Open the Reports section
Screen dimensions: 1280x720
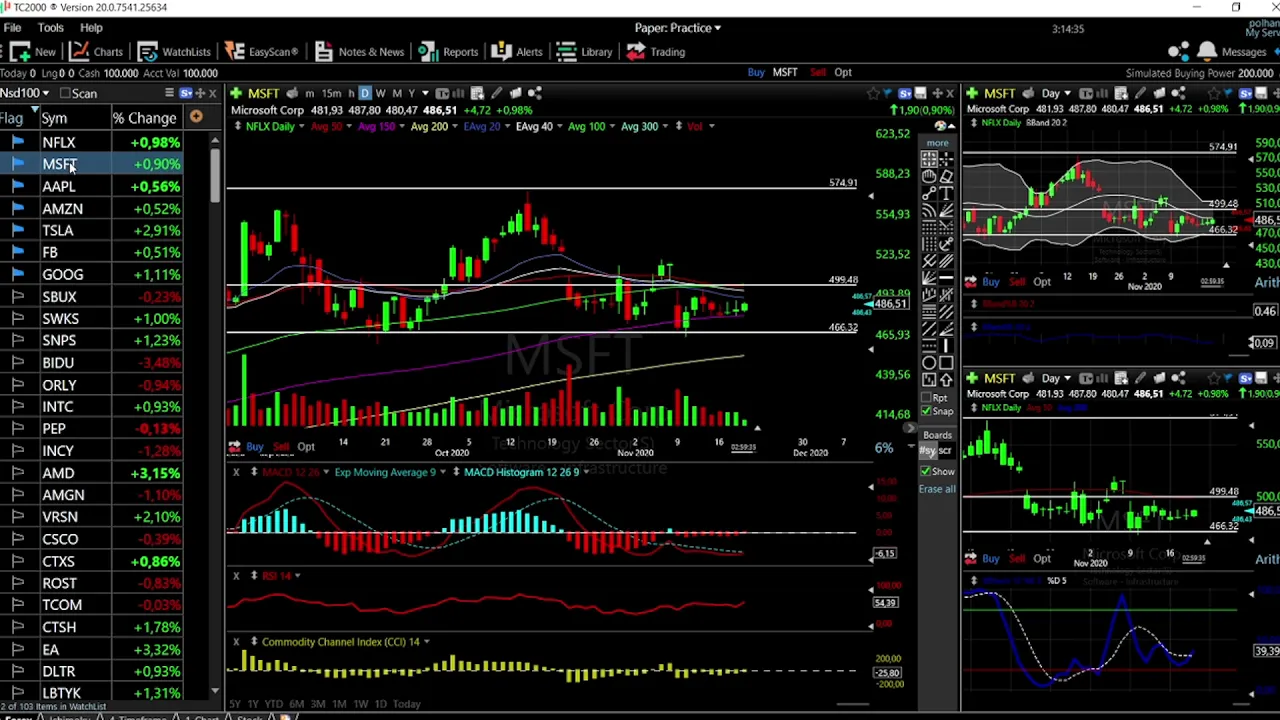click(x=449, y=52)
